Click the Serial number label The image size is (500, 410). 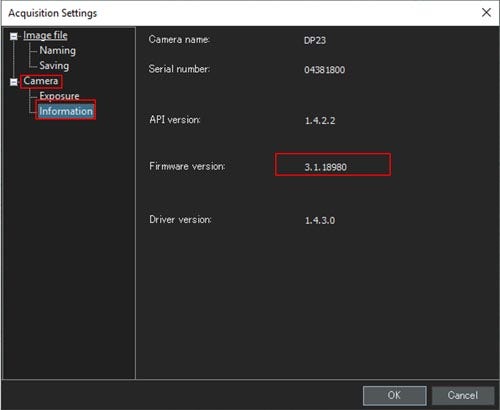point(179,69)
